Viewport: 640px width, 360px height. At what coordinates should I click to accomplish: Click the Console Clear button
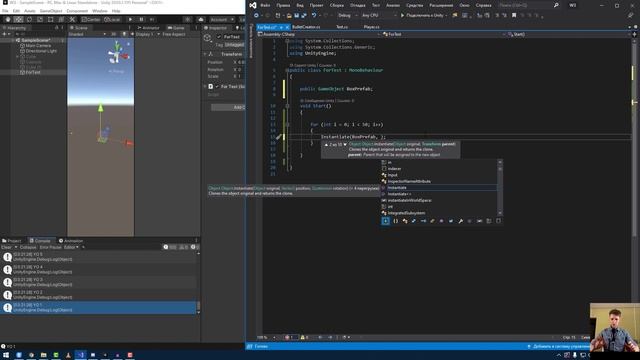pyautogui.click(x=6, y=247)
